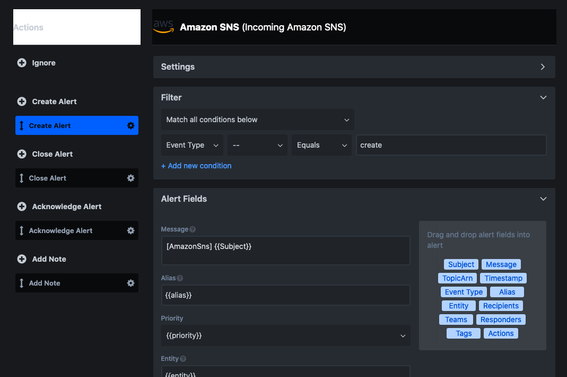Open gear settings on Add Note rule
567x377 pixels.
(131, 283)
